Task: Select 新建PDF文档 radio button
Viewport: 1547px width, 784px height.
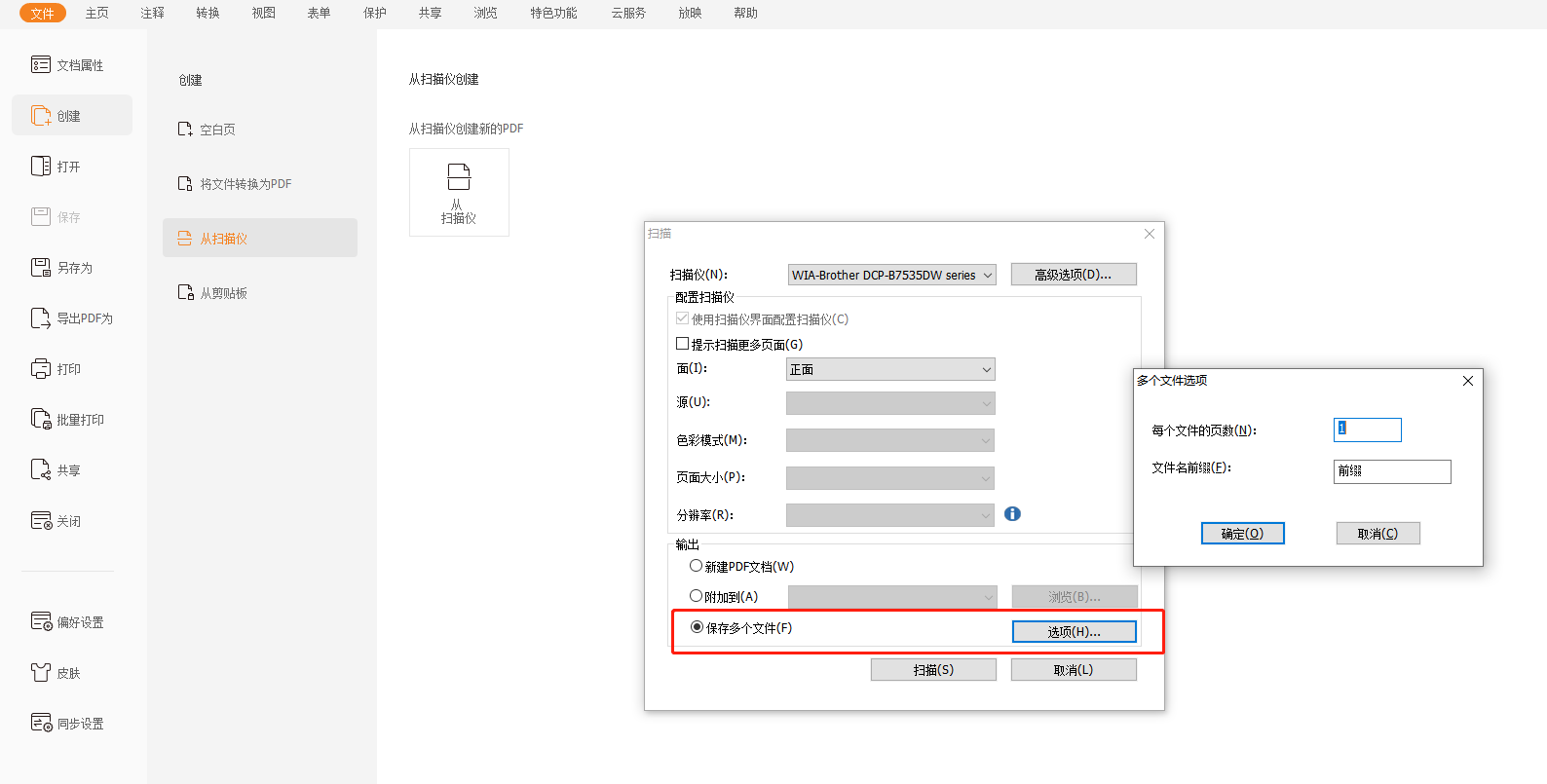Action: (x=696, y=566)
